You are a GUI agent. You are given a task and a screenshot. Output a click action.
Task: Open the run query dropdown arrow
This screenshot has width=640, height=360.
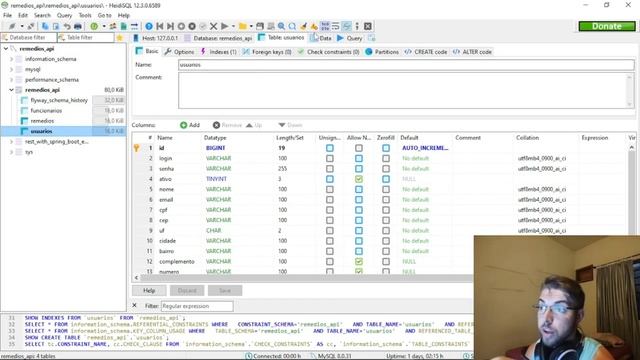(233, 26)
